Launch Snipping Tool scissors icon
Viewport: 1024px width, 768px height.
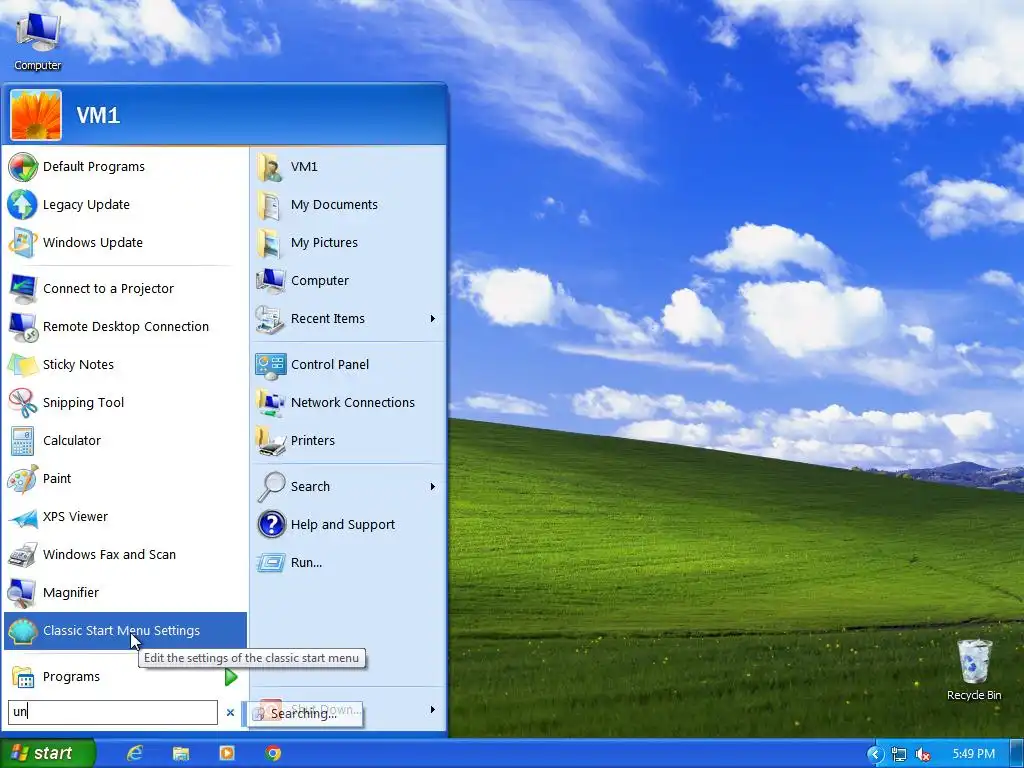pos(23,402)
